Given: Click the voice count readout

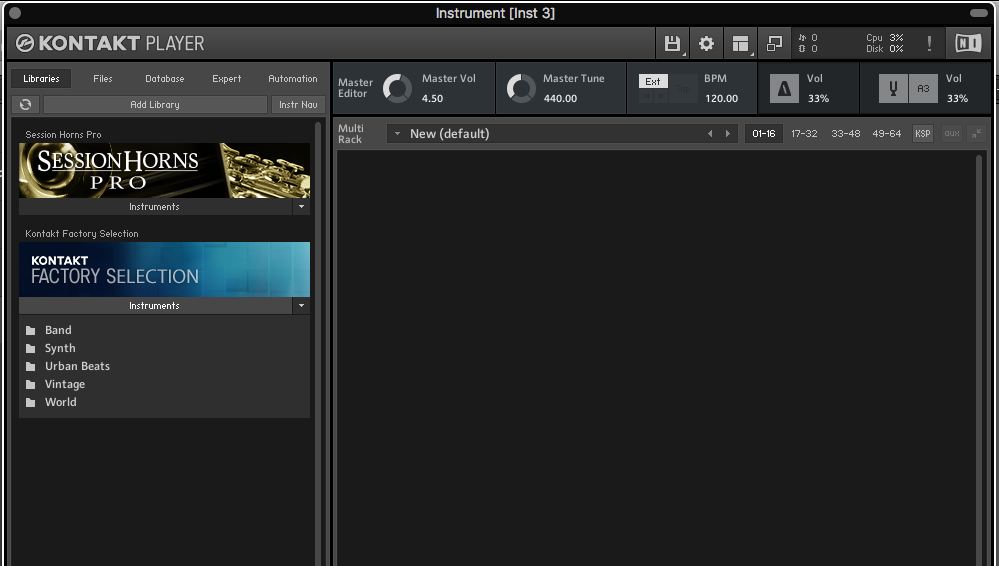Looking at the screenshot, I should [x=808, y=38].
